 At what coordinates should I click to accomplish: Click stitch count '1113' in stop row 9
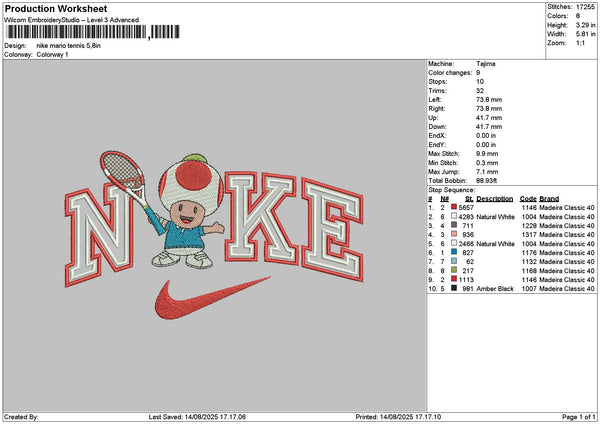click(x=466, y=280)
